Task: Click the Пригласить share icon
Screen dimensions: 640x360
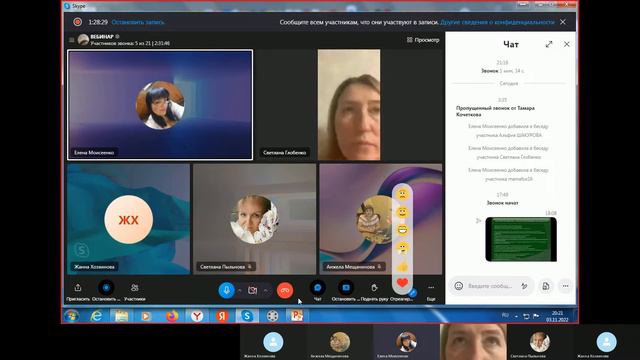Action: (x=78, y=288)
